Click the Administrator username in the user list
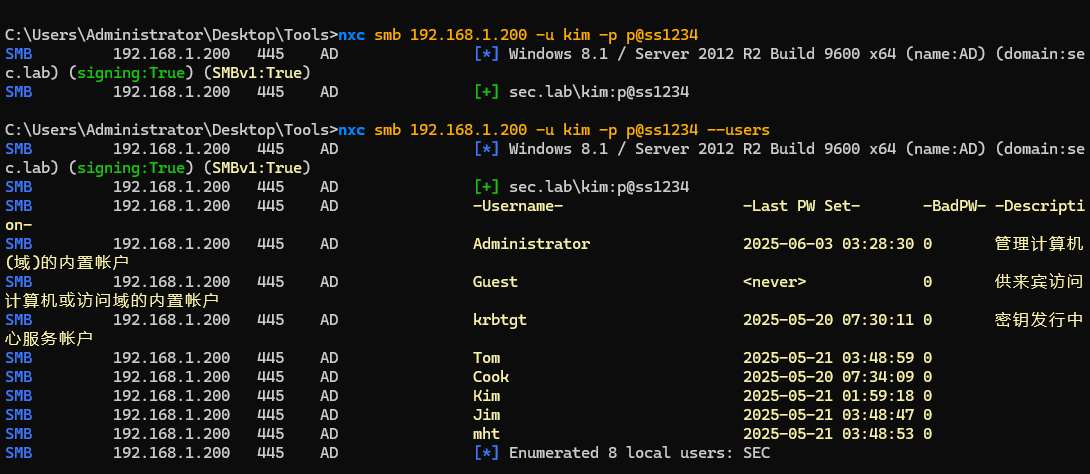 531,244
